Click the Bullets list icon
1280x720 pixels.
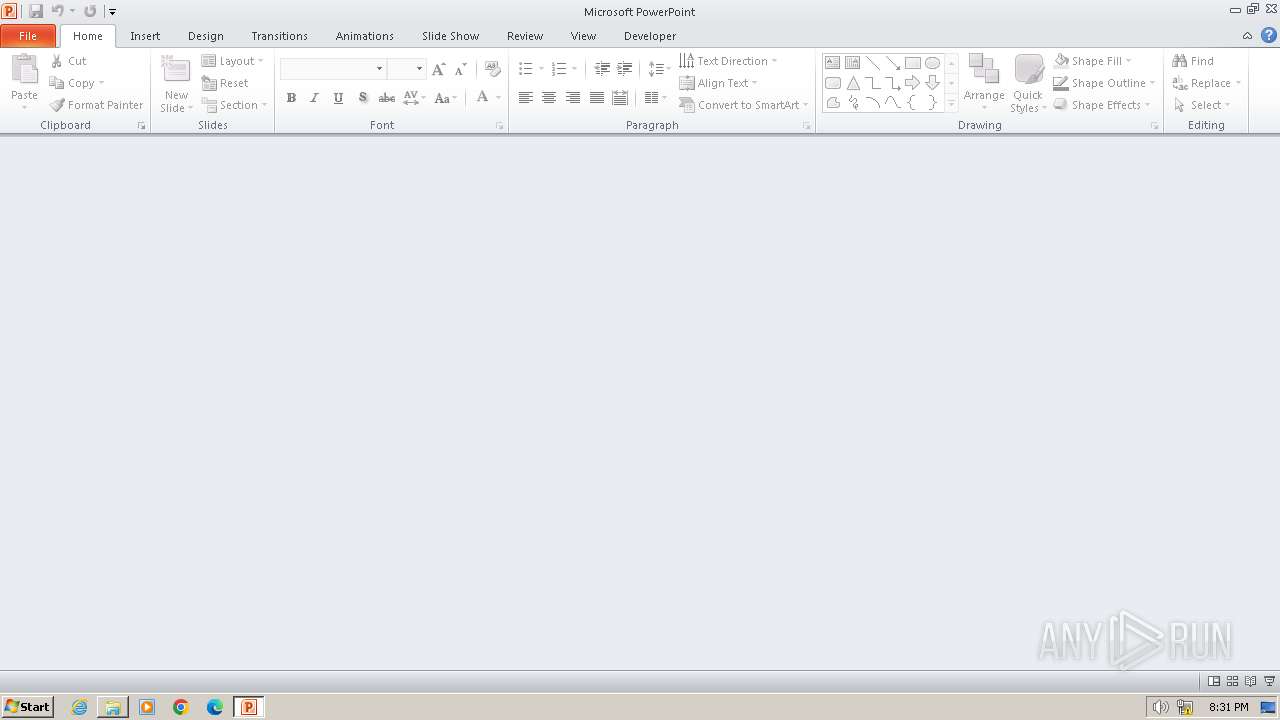[x=526, y=69]
